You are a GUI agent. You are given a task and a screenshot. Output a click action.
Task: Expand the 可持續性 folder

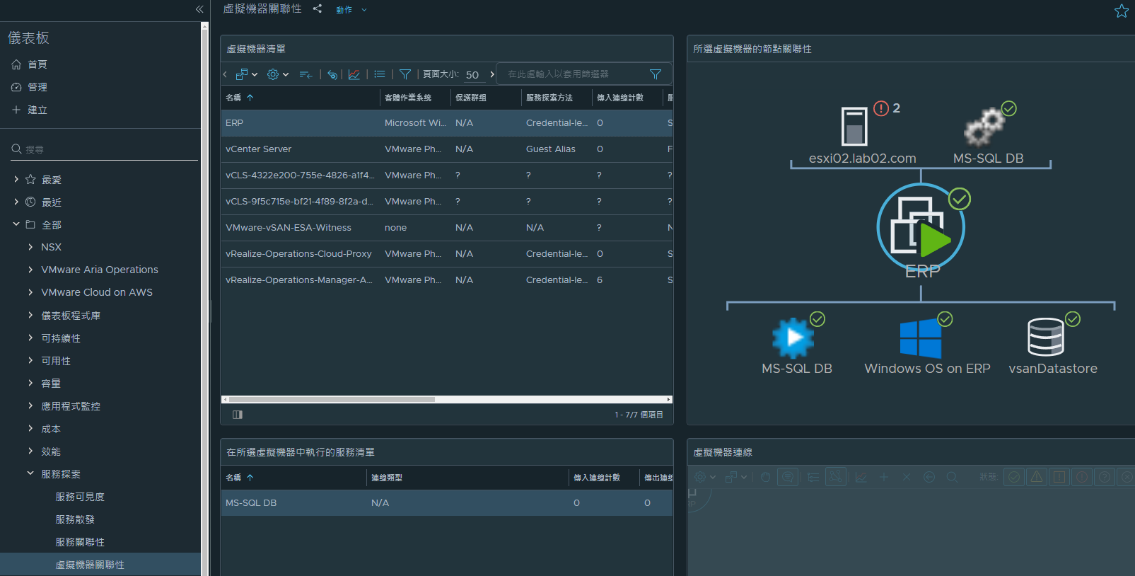[x=30, y=338]
